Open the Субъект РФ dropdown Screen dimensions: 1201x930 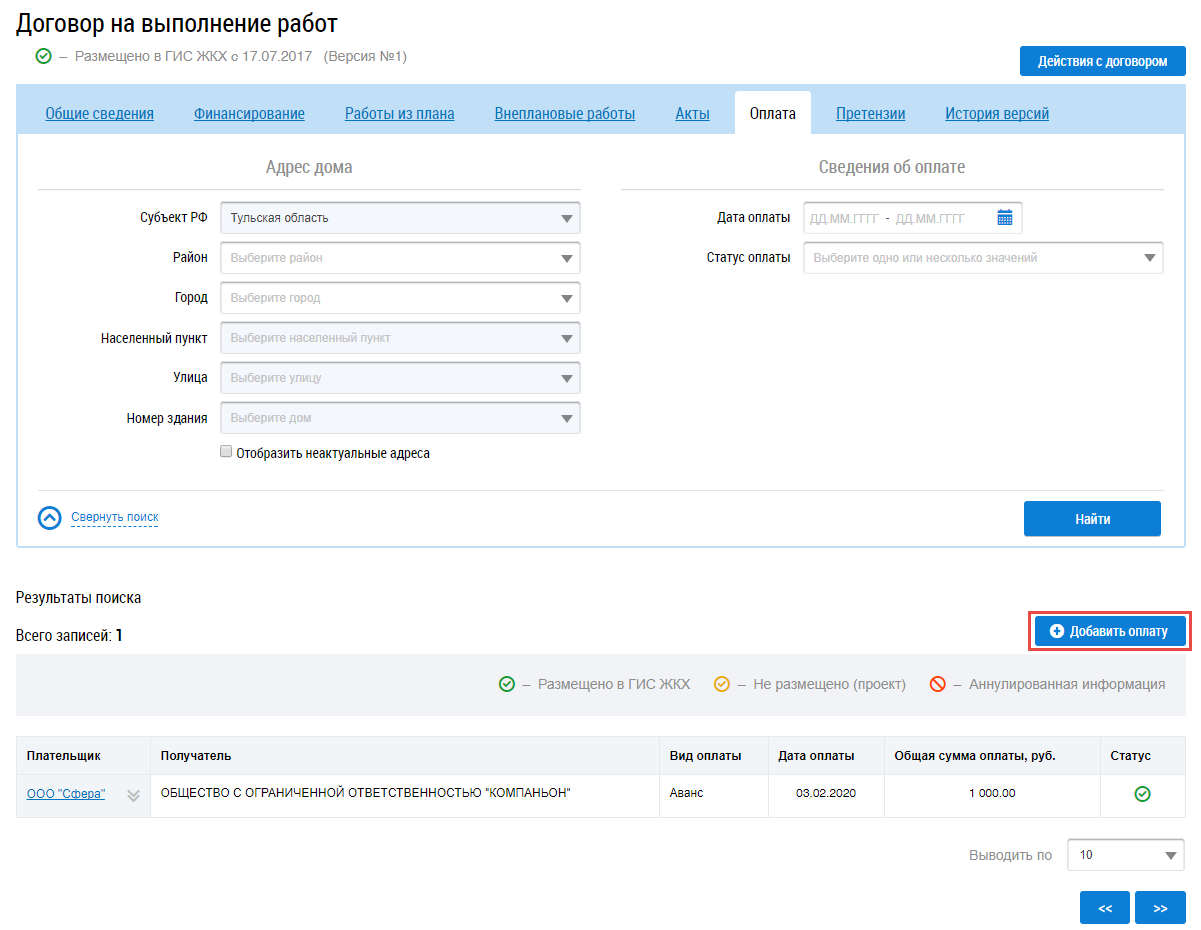400,218
